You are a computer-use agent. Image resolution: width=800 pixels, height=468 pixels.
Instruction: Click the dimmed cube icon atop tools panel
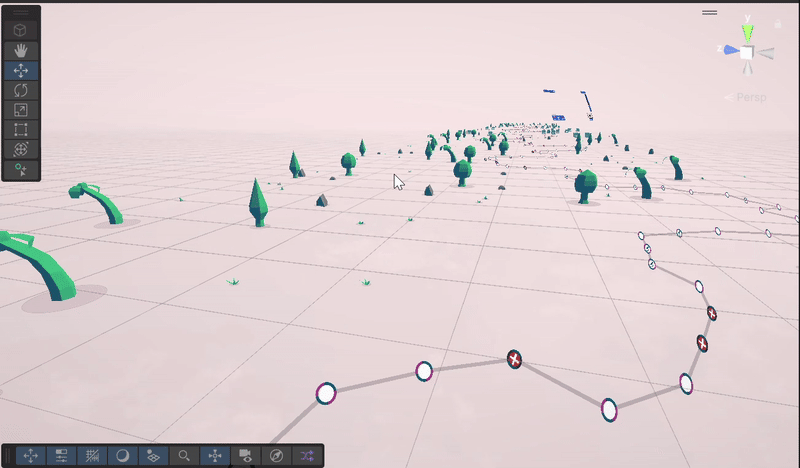coord(20,31)
